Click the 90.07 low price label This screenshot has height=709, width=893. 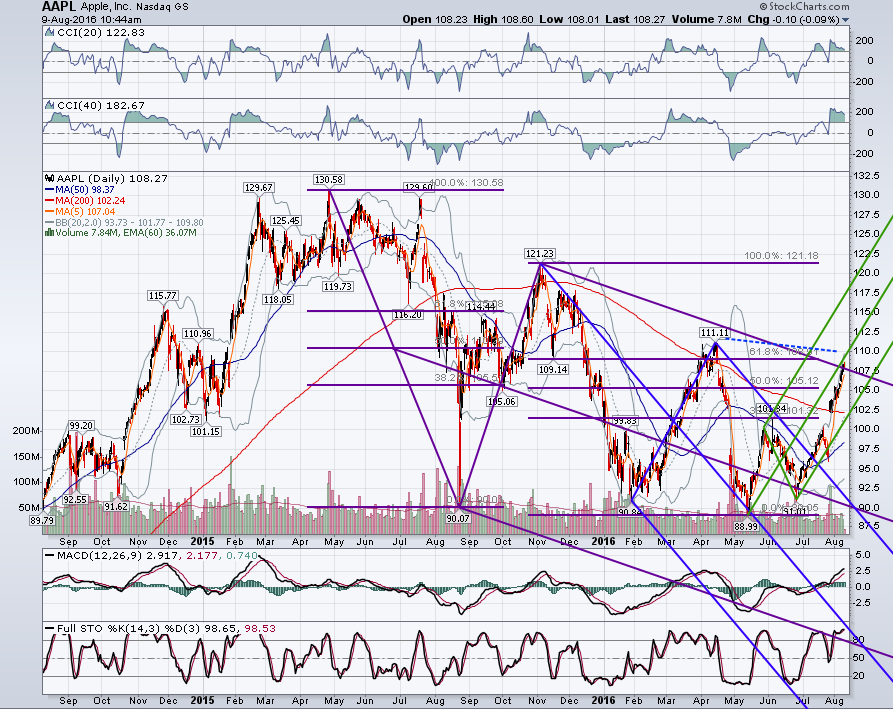tap(458, 518)
